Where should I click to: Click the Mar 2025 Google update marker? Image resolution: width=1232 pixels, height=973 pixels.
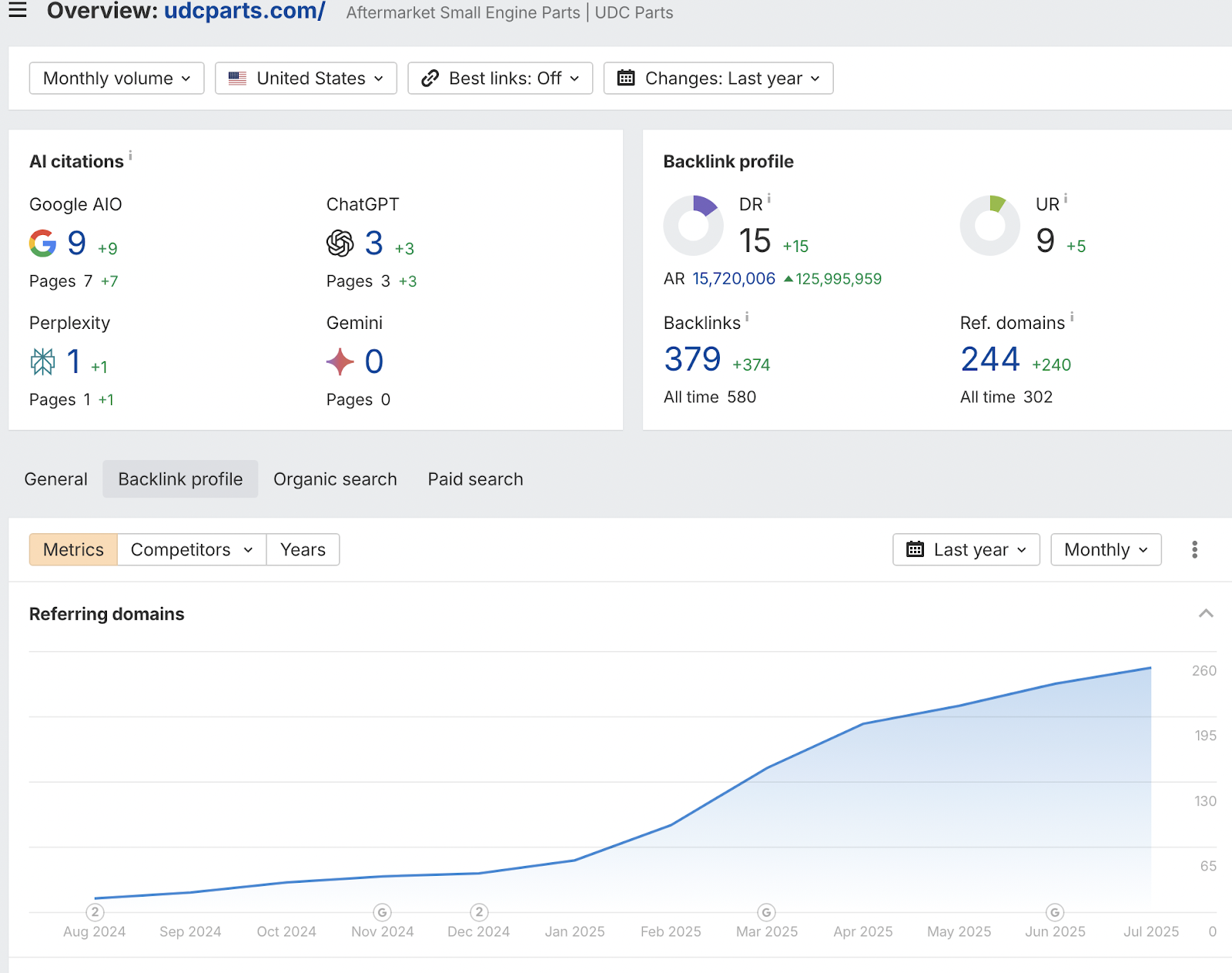(x=766, y=912)
